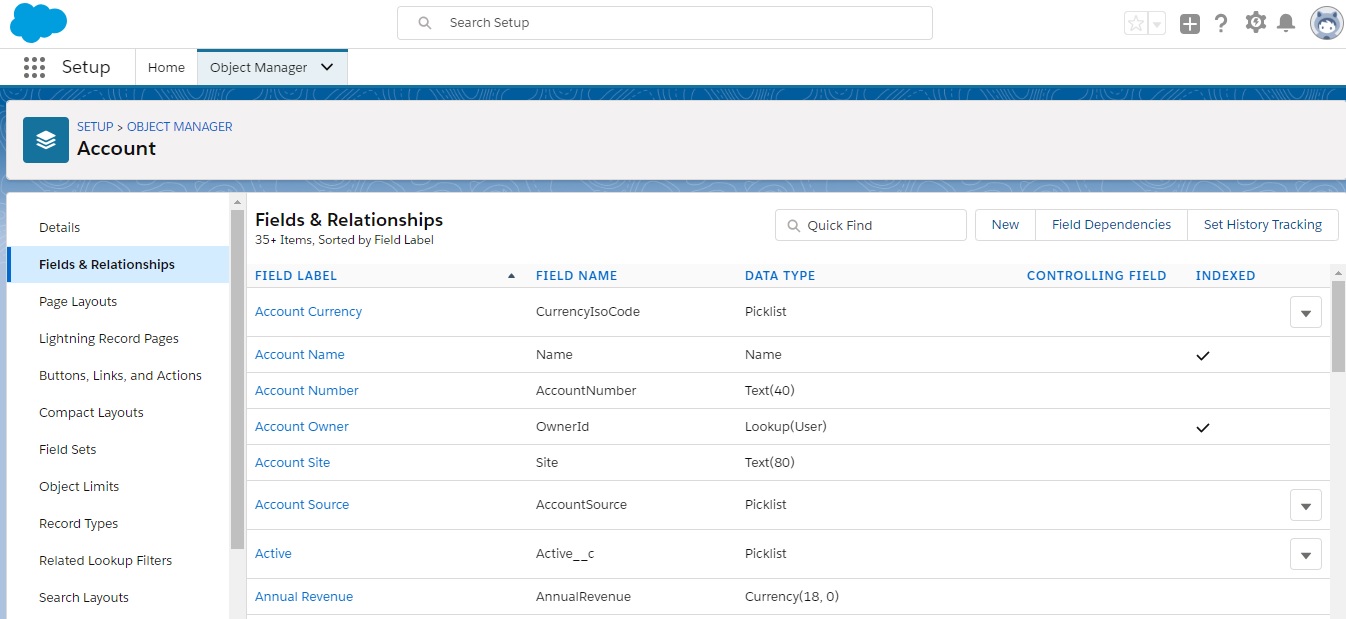
Task: Expand the favorites list dropdown arrow
Action: coord(1157,24)
